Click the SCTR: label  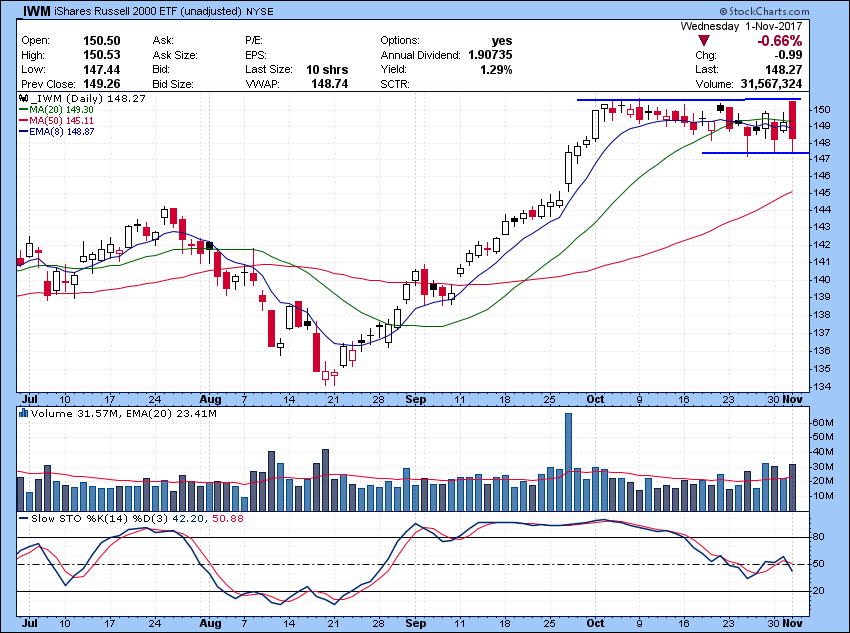pyautogui.click(x=395, y=84)
